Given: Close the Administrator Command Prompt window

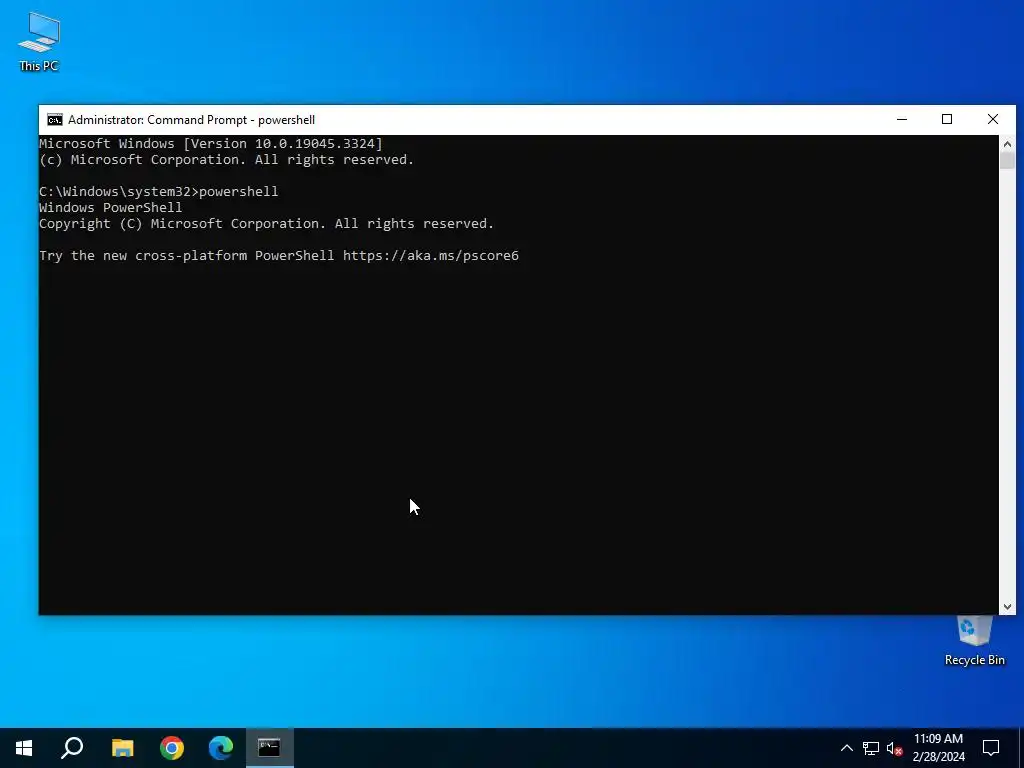Looking at the screenshot, I should pos(993,120).
